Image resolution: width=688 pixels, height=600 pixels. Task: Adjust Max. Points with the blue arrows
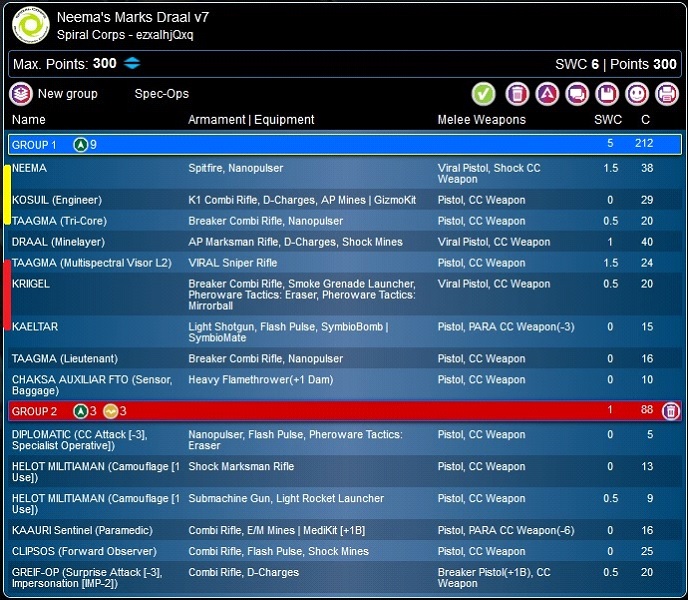[x=132, y=64]
